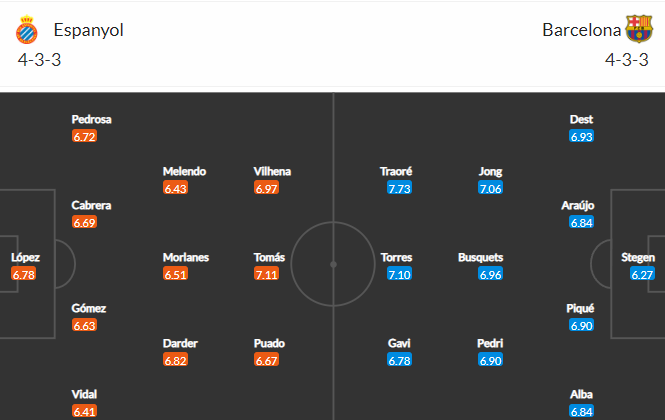Click Gavi's 6.78 rating badge

click(x=399, y=361)
